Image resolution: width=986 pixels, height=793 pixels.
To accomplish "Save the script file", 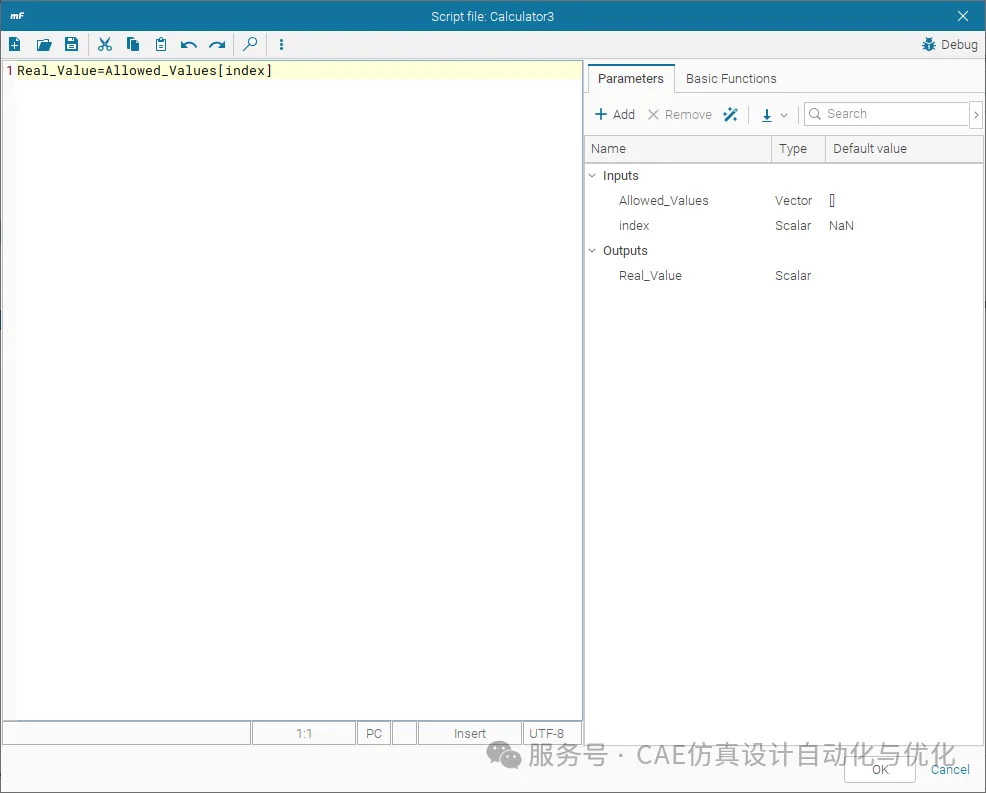I will click(71, 44).
